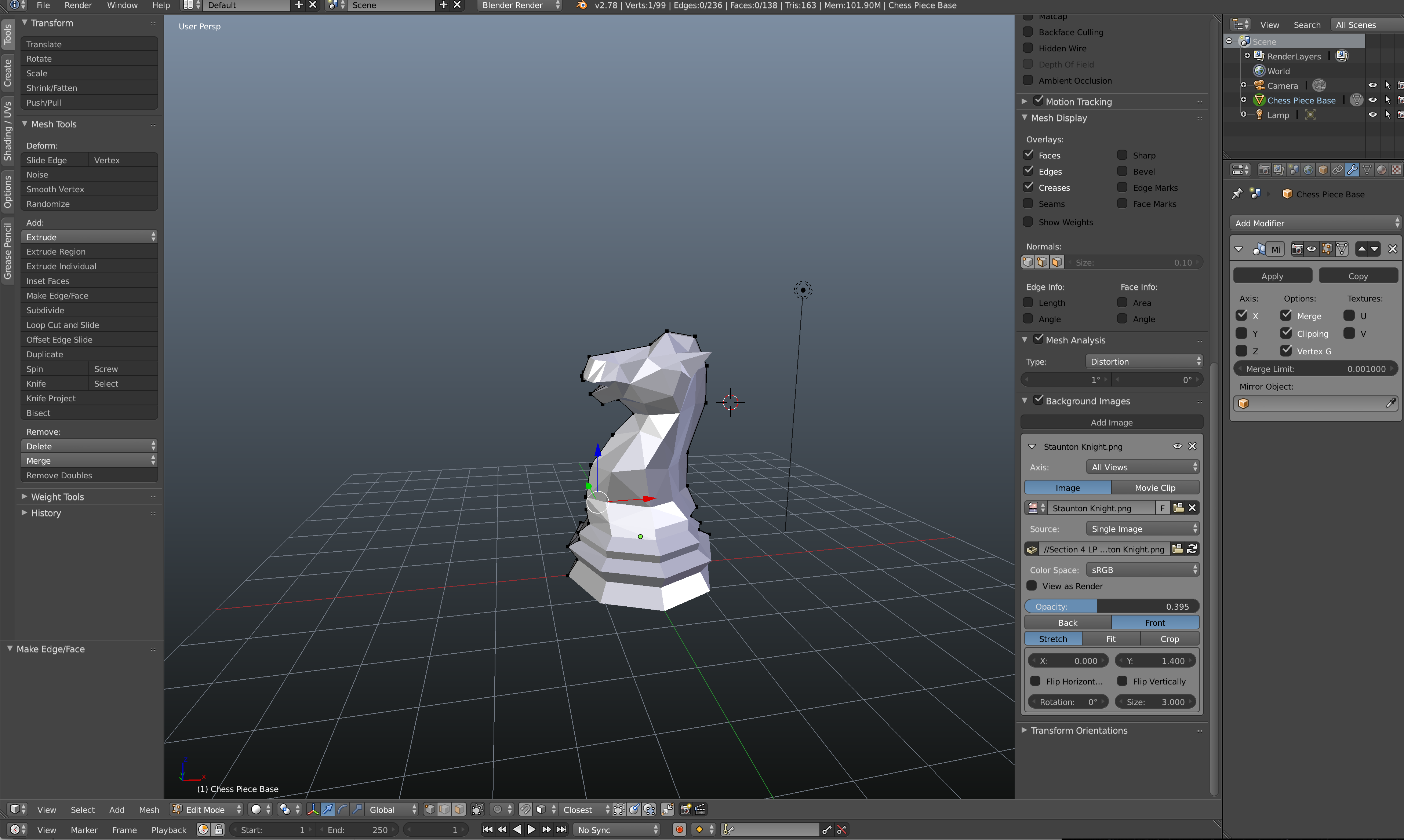The image size is (1404, 840).
Task: Open the Blender Render engine dropdown
Action: click(x=520, y=6)
